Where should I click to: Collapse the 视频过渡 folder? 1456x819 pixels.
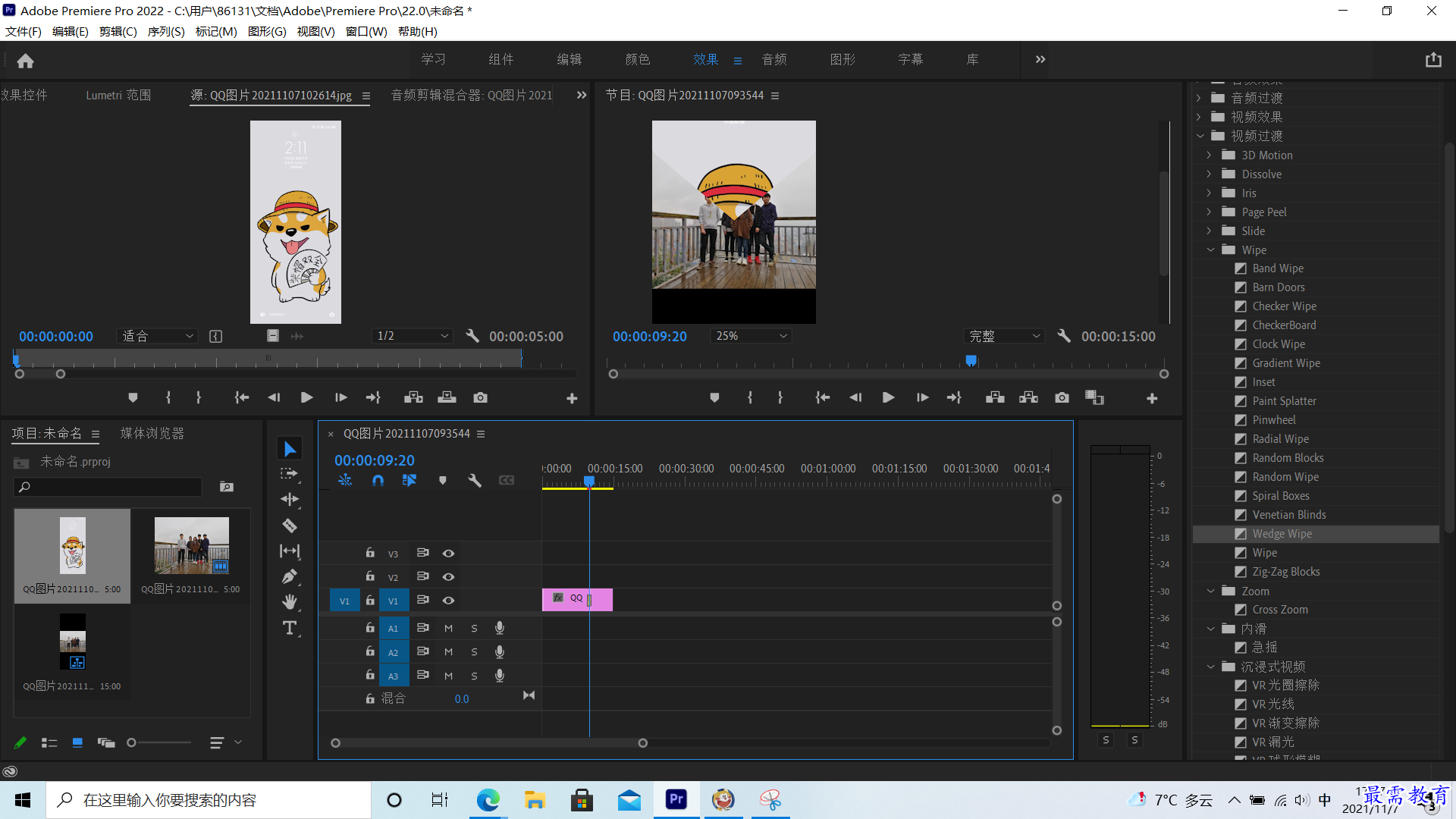click(x=1200, y=136)
